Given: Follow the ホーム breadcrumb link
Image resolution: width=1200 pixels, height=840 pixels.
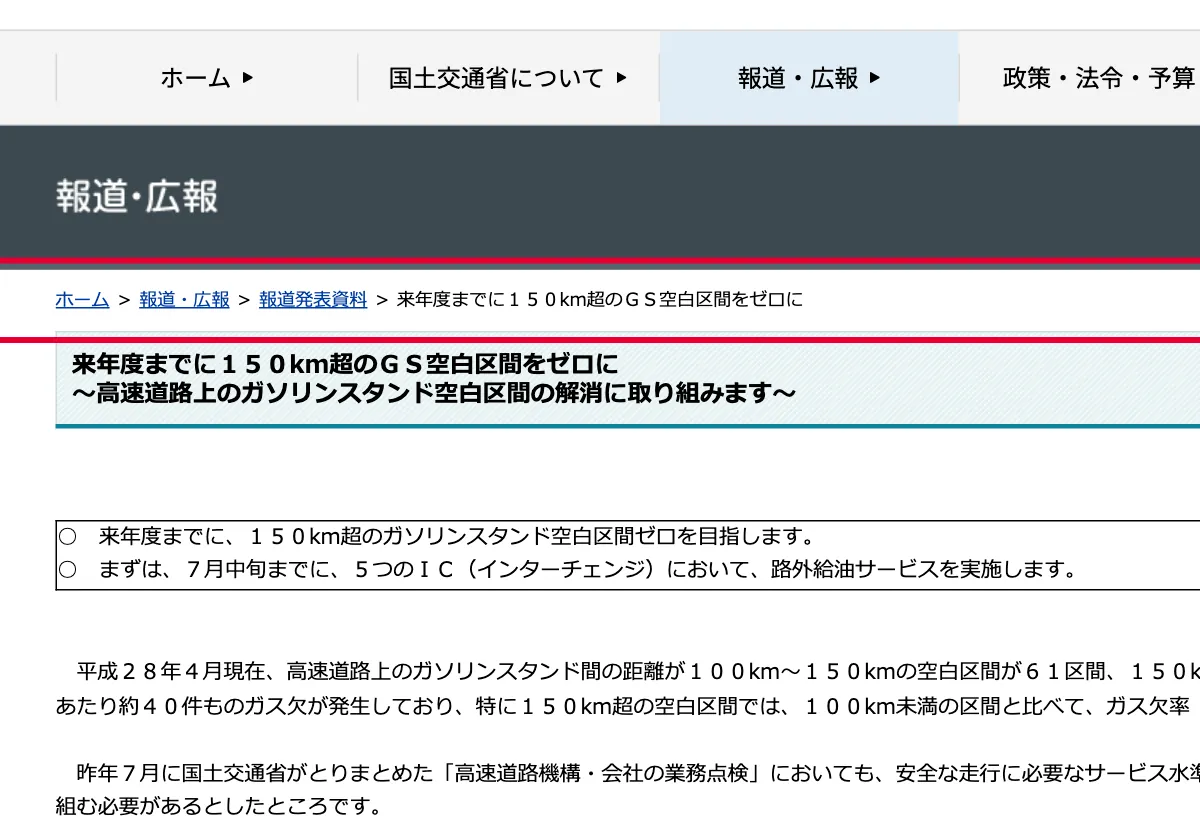Looking at the screenshot, I should pos(82,299).
